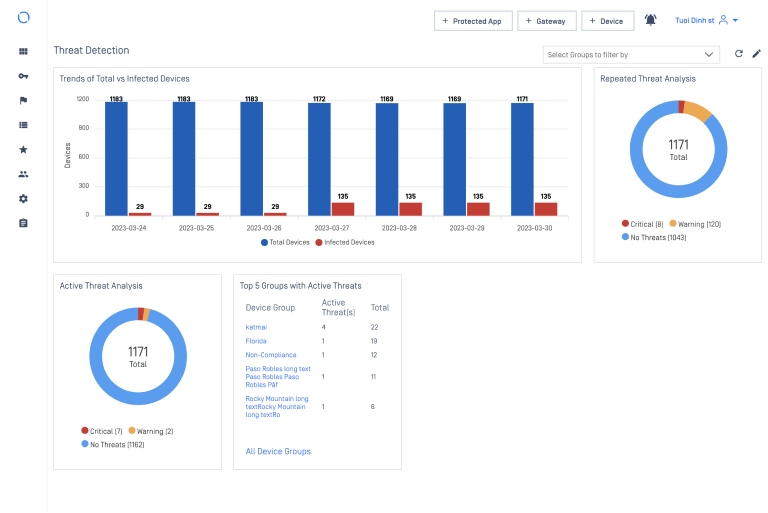Image resolution: width=768 pixels, height=513 pixels.
Task: Select the list icon in sidebar
Action: pos(23,125)
